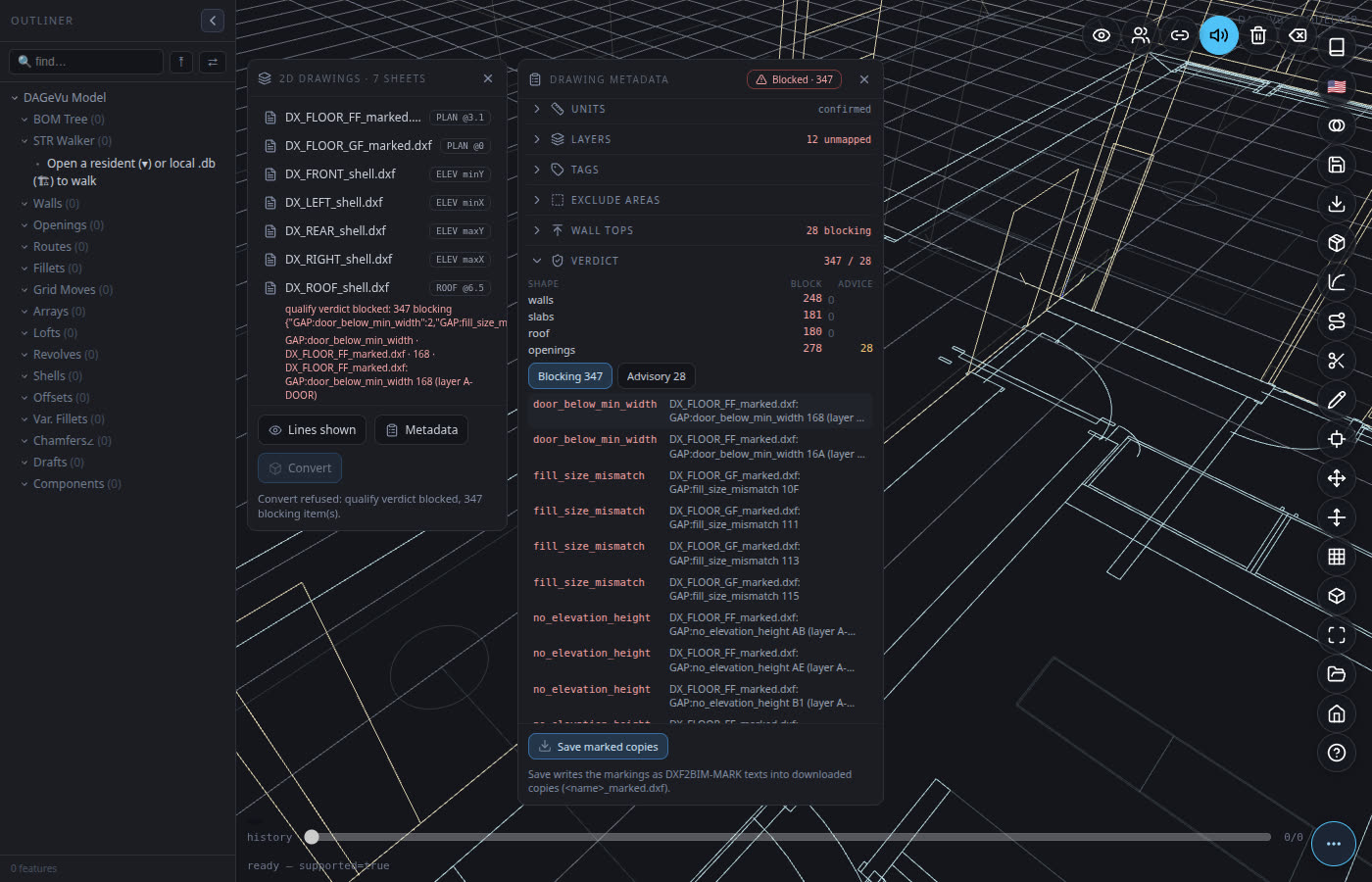The image size is (1372, 882).
Task: Open the three-dots more menu button
Action: pos(1334,843)
